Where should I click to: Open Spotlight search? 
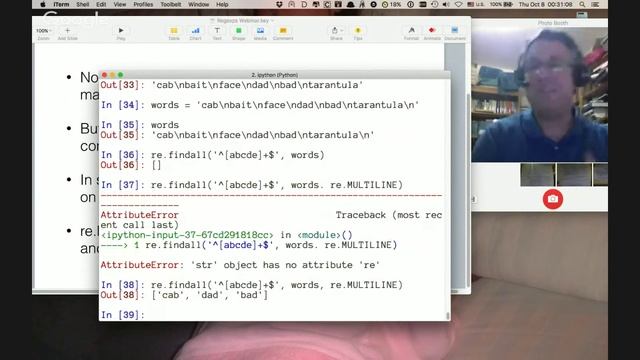tap(582, 4)
